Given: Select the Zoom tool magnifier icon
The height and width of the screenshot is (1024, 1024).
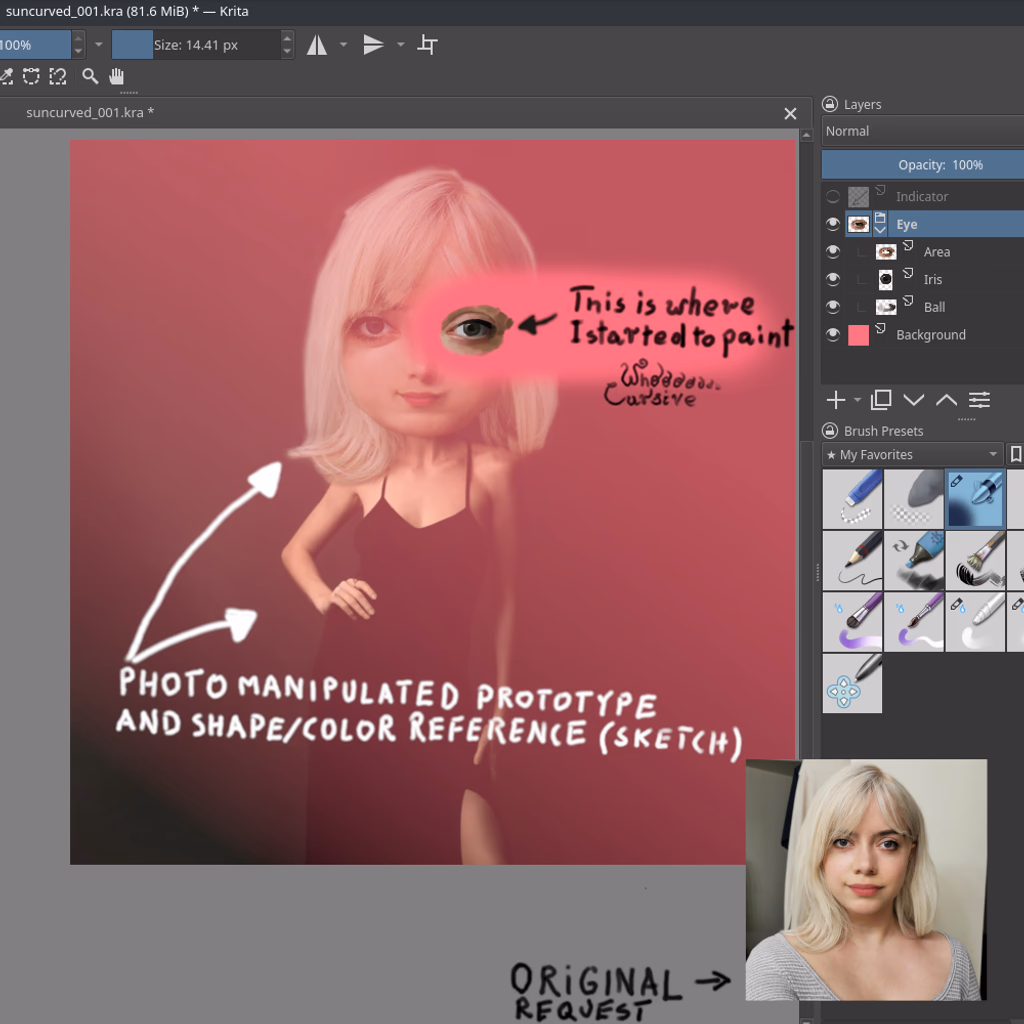Looking at the screenshot, I should (x=90, y=76).
